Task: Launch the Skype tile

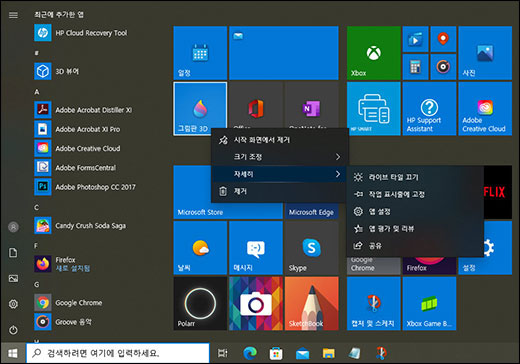Action: click(x=311, y=248)
